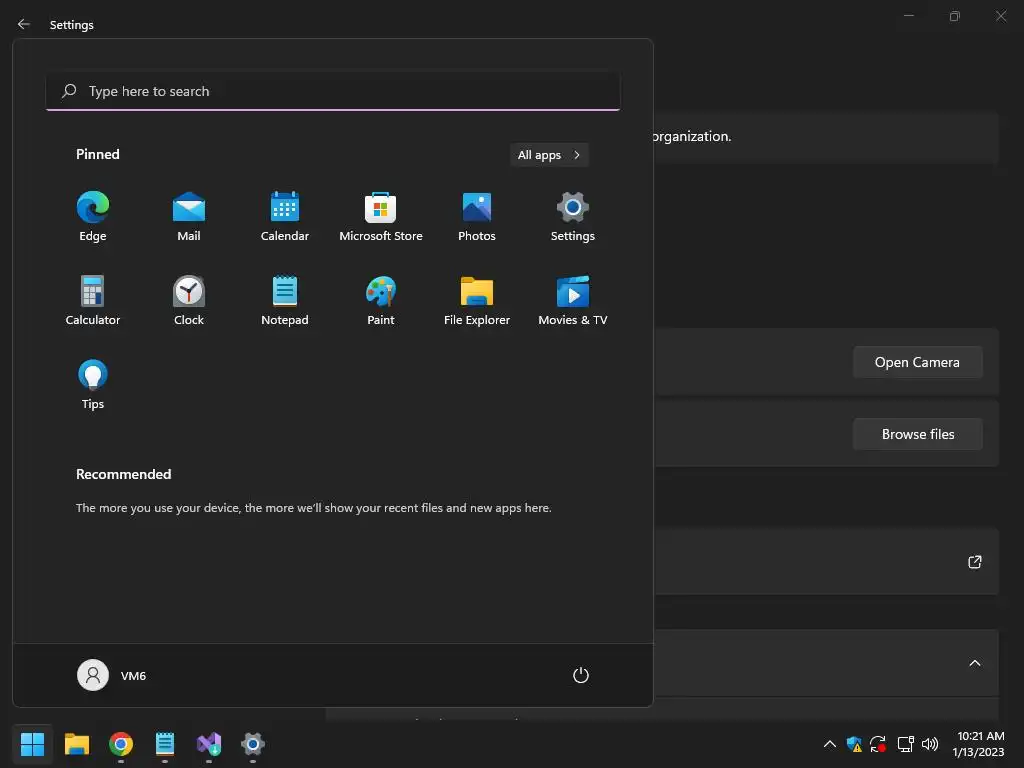Go back in the Settings window
Image resolution: width=1024 pixels, height=768 pixels.
click(x=24, y=24)
